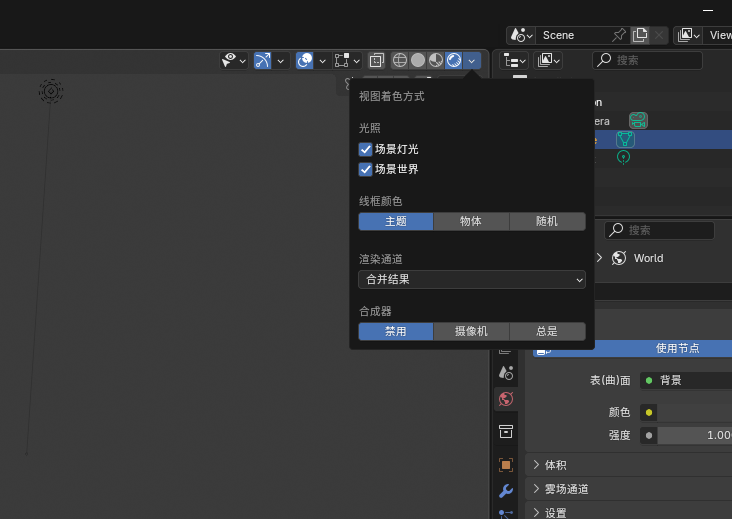Open the 合并结果 render pass dropdown
The height and width of the screenshot is (519, 732).
pyautogui.click(x=472, y=279)
